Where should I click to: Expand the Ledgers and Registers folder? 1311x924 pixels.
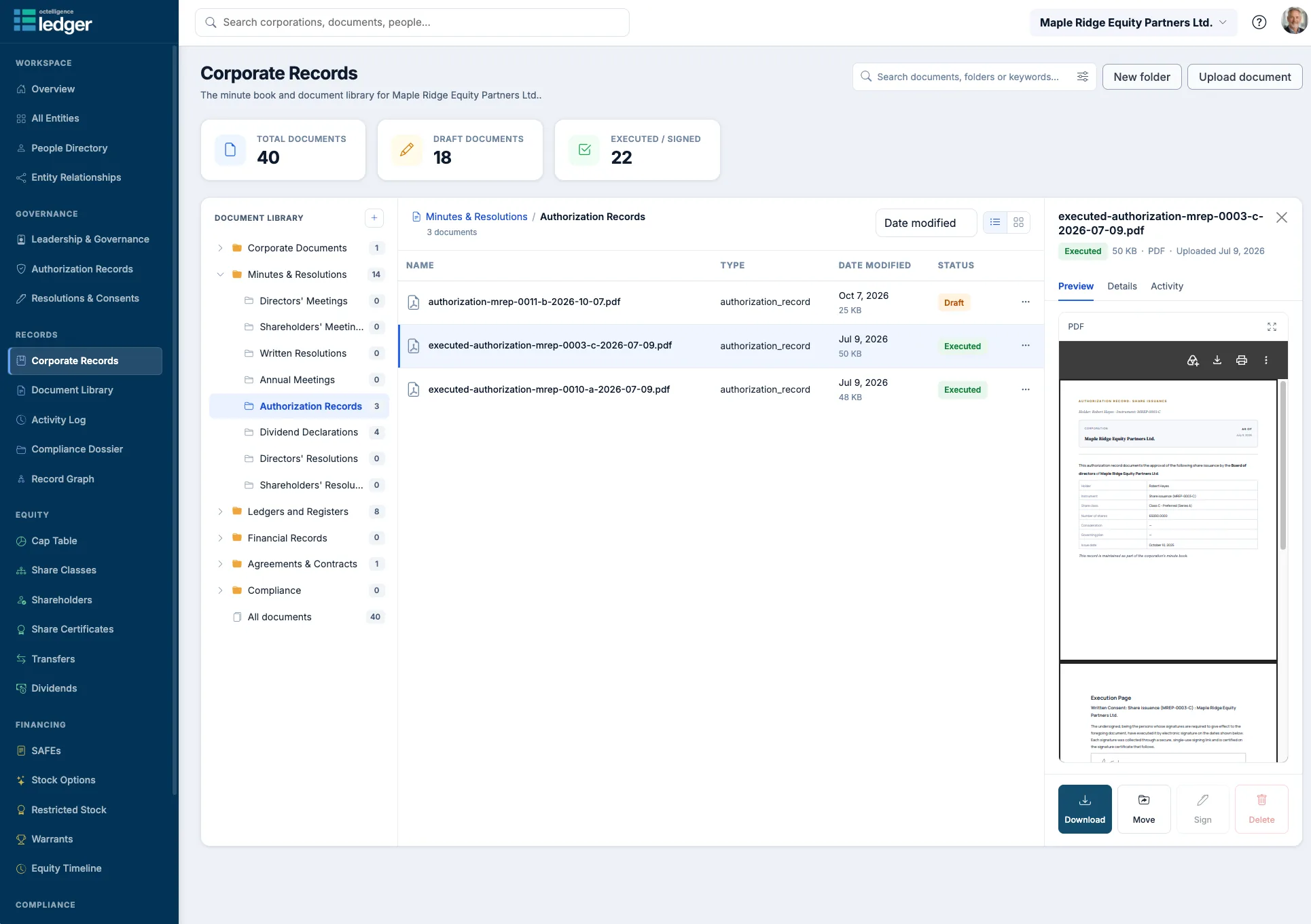[x=220, y=512]
